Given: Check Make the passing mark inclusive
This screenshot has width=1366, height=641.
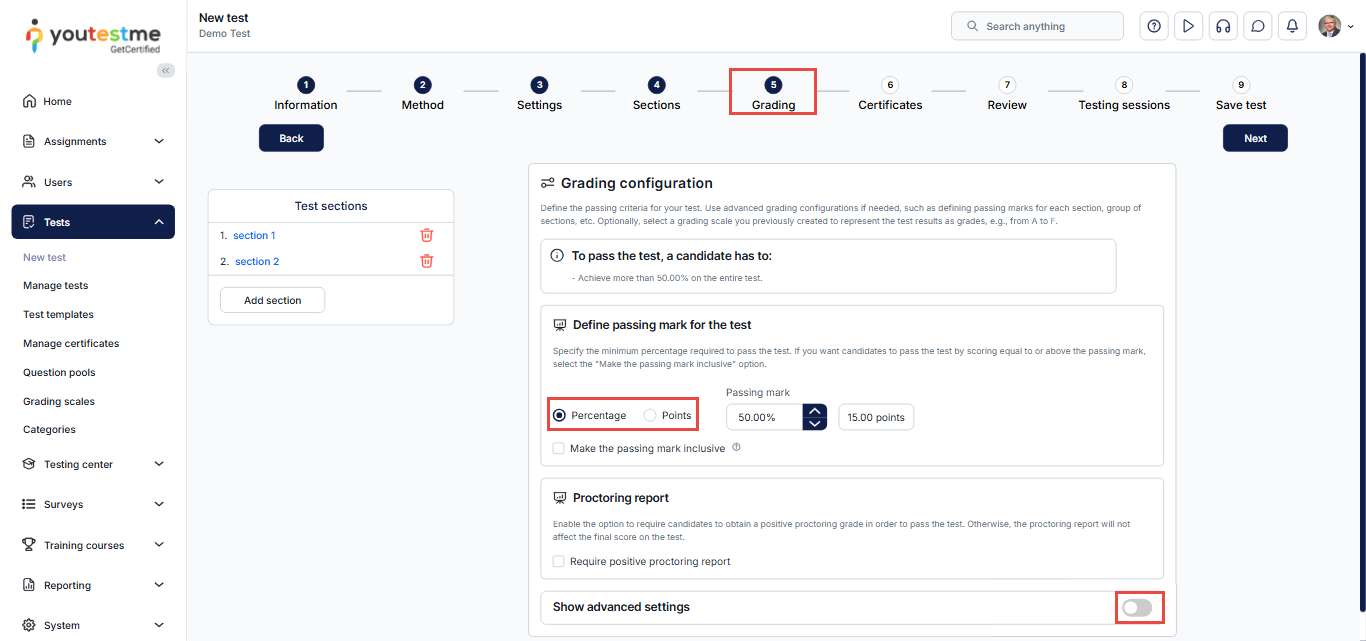Looking at the screenshot, I should (x=559, y=449).
